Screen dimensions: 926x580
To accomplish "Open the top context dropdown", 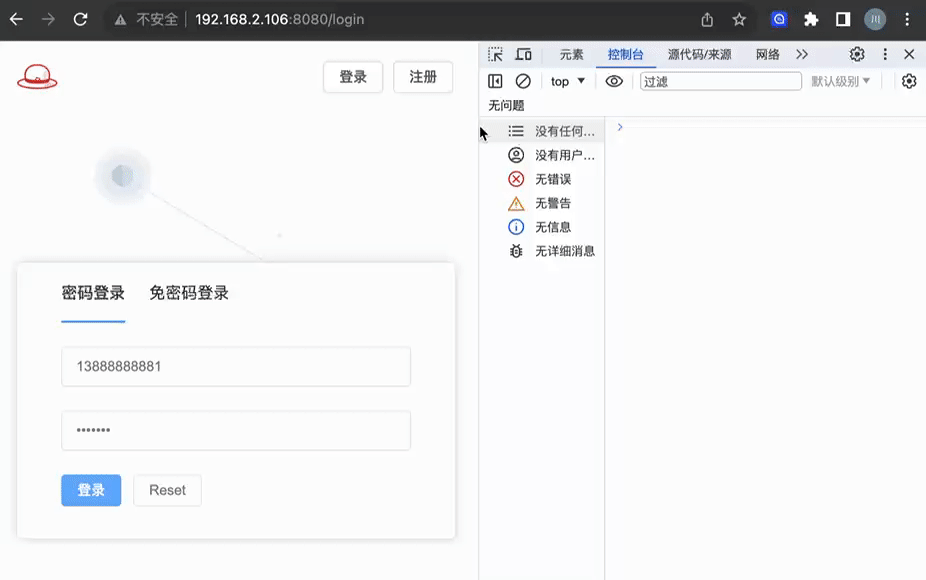I will point(567,81).
